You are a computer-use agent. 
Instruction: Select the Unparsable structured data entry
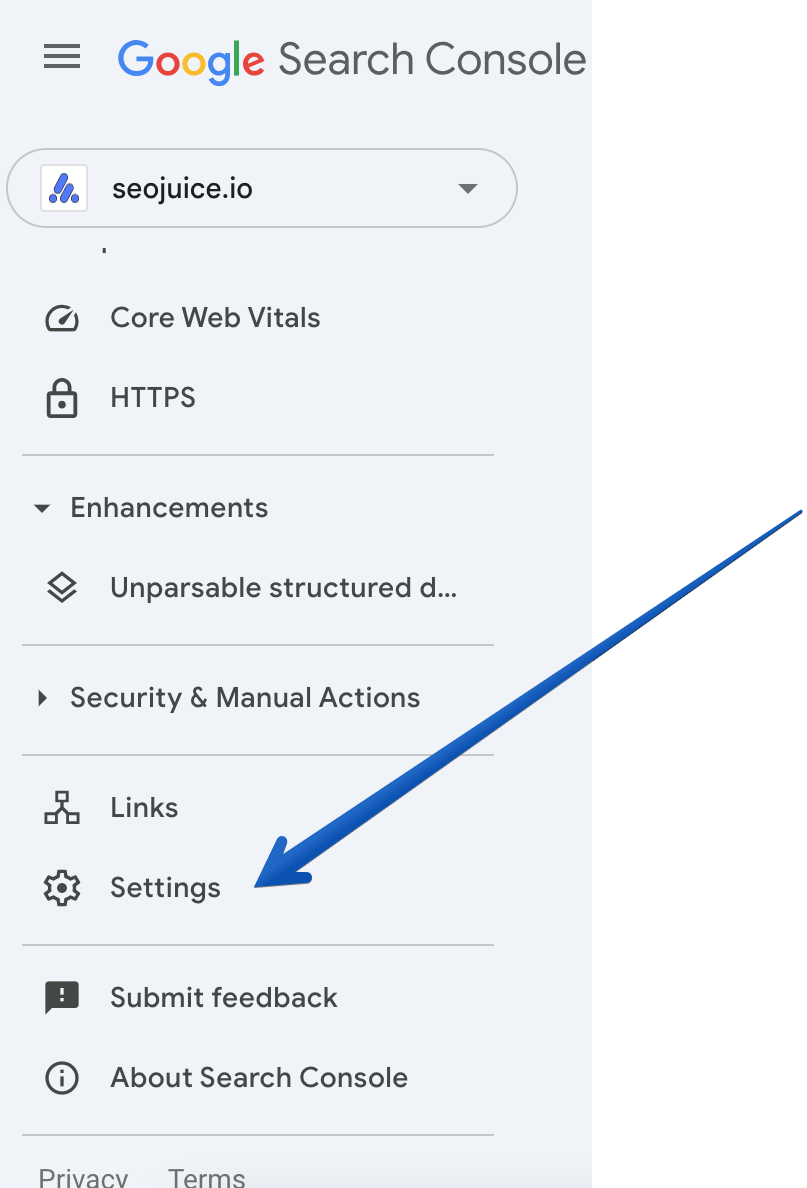coord(283,588)
